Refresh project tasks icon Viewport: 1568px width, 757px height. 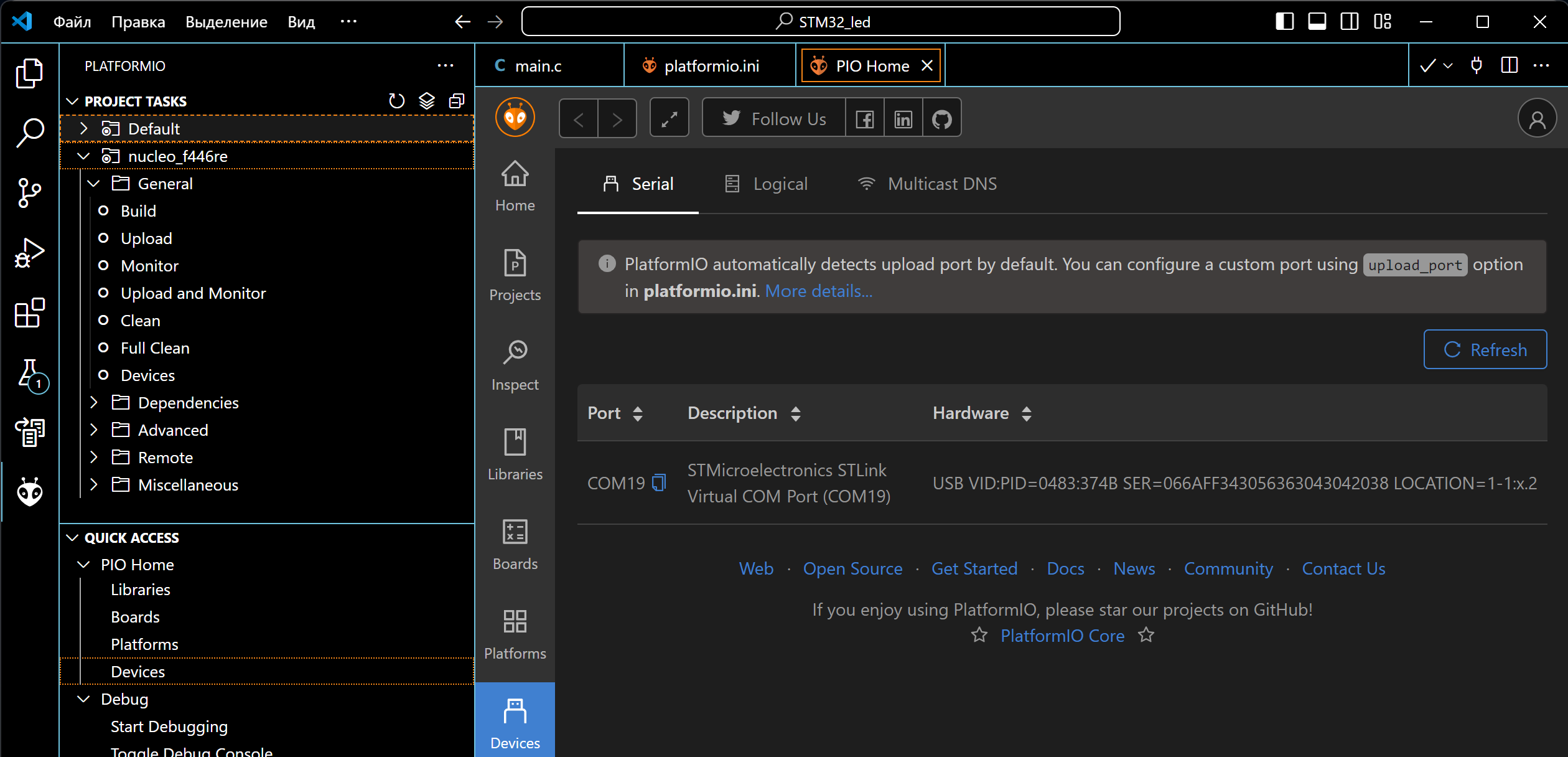pyautogui.click(x=396, y=101)
